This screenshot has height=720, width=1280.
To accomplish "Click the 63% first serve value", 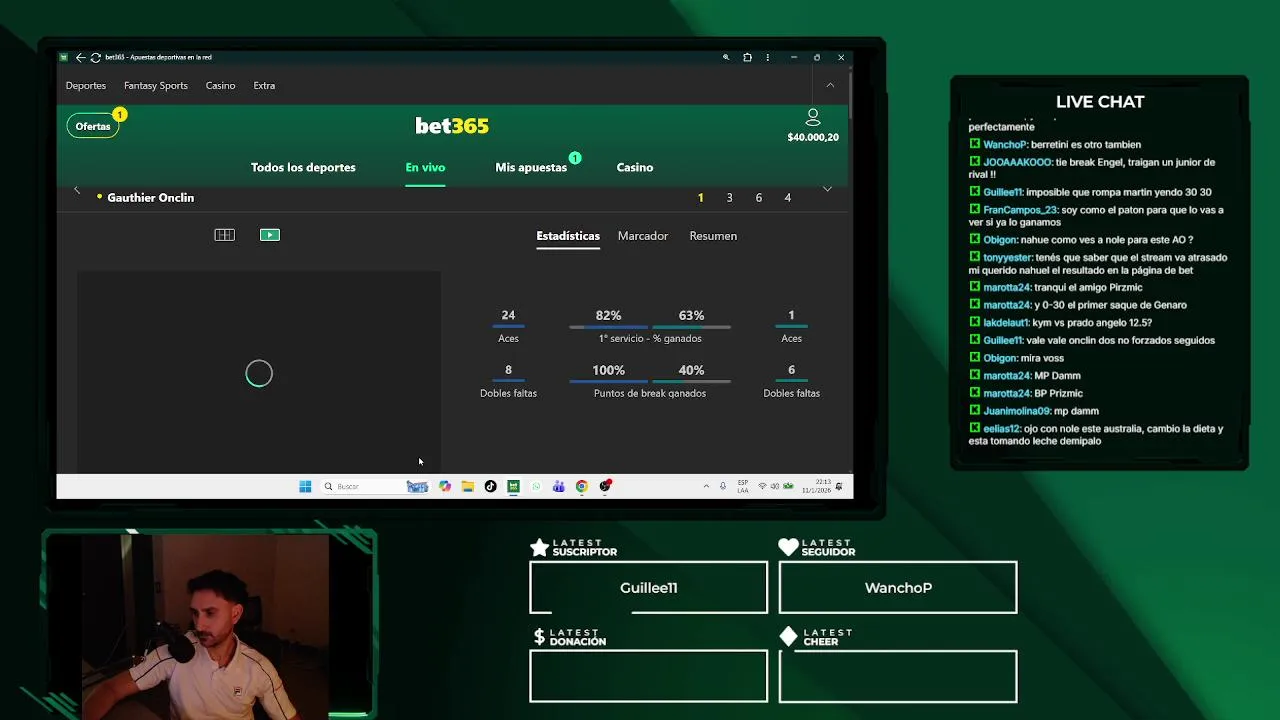I will click(x=691, y=315).
